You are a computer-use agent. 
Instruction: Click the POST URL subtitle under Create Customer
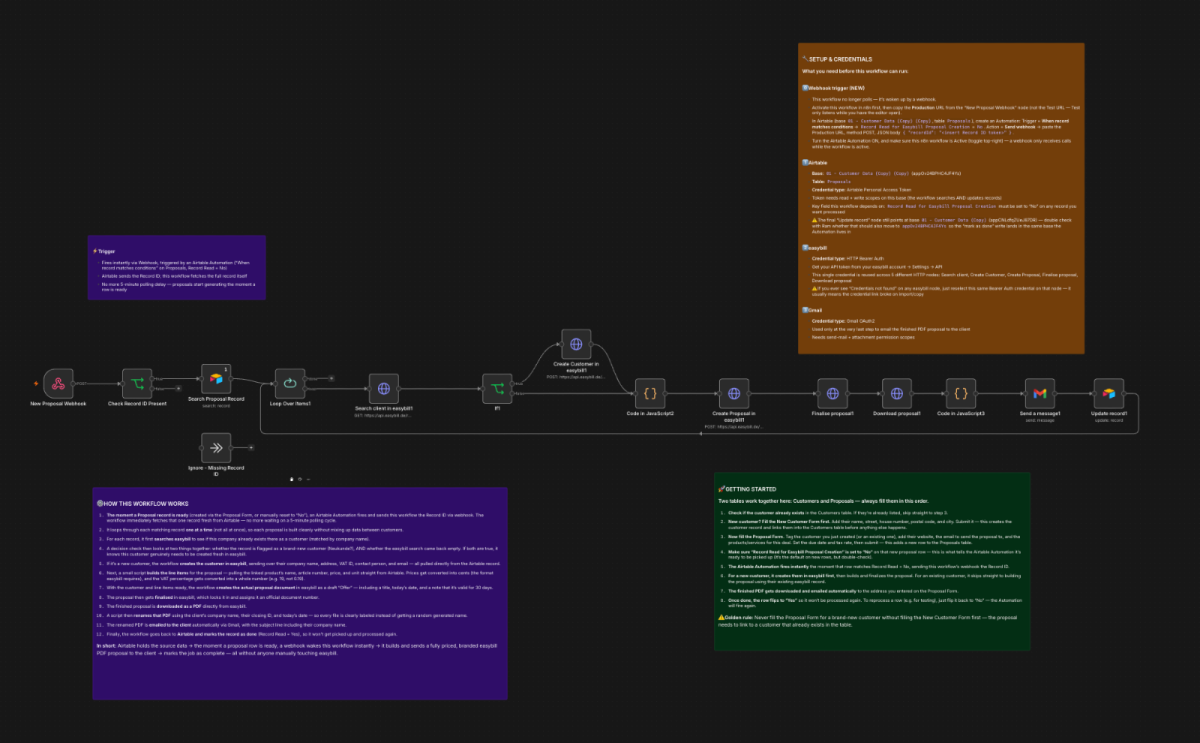click(577, 377)
